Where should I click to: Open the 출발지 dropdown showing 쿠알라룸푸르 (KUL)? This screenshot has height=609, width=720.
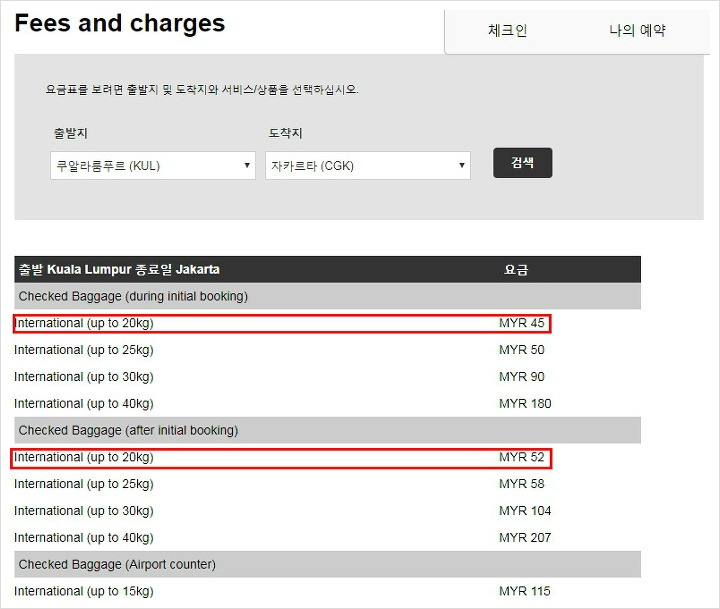tap(153, 165)
